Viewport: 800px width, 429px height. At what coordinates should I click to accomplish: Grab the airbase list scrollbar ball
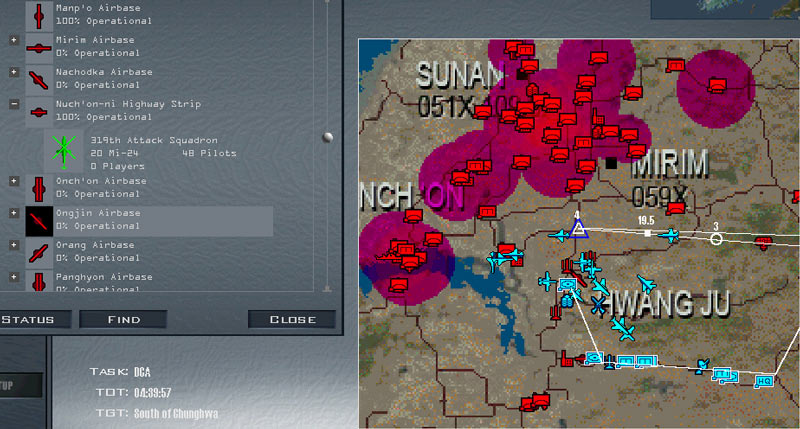coord(328,137)
